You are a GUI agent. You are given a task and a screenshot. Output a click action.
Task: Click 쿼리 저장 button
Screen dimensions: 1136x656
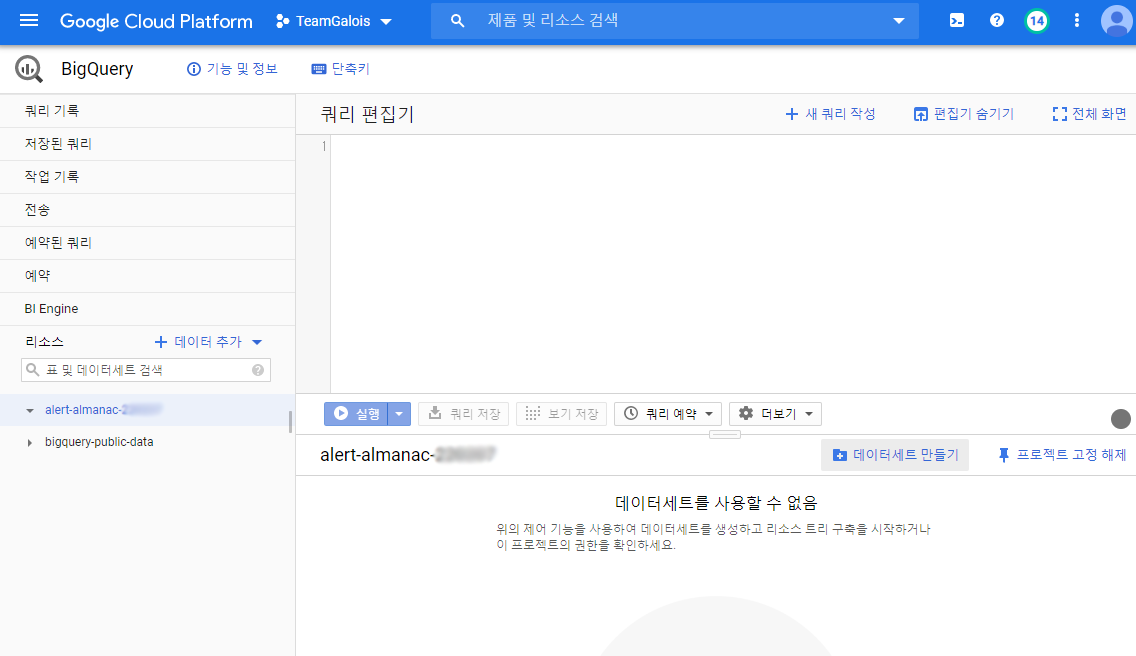(x=464, y=414)
